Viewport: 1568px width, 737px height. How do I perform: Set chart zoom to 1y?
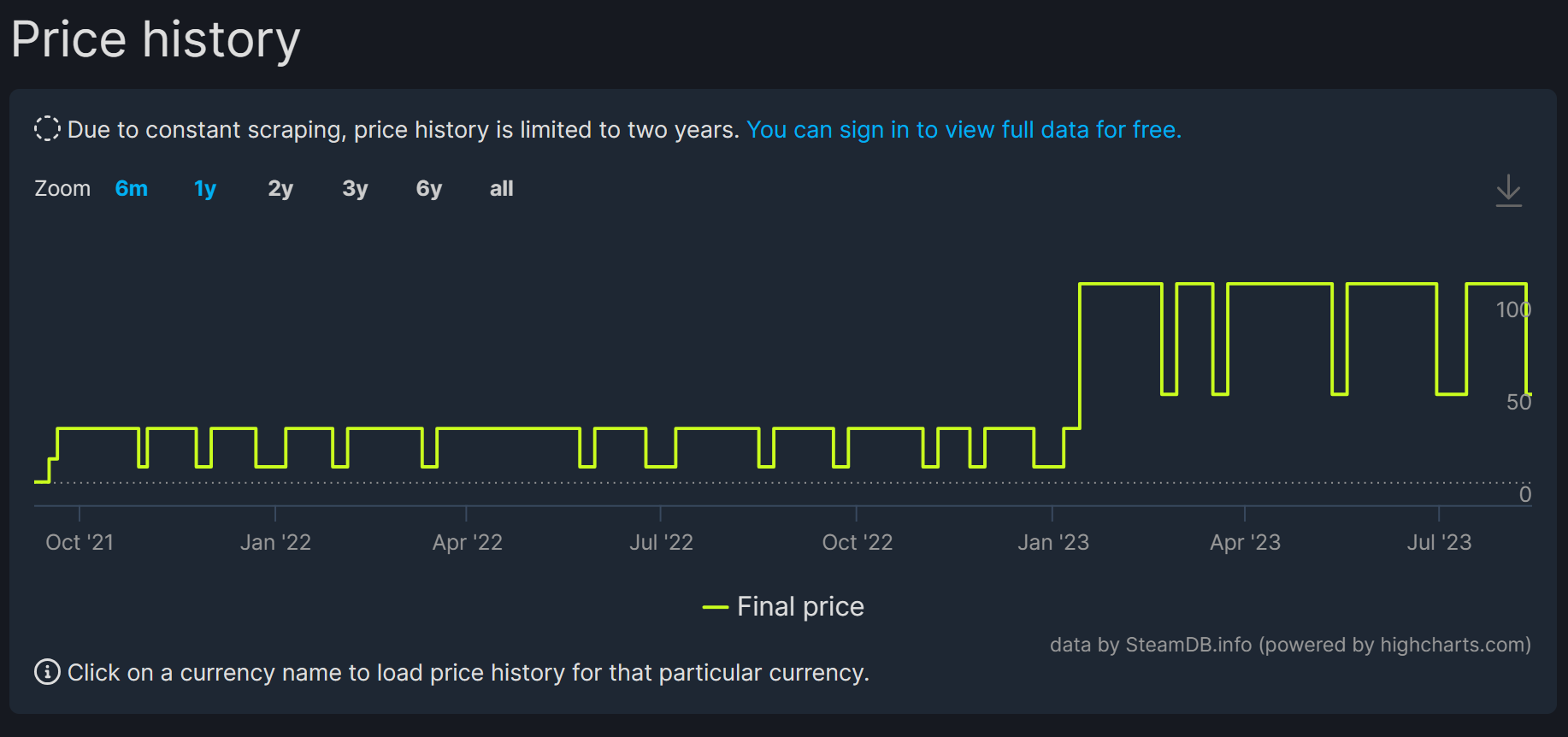(205, 188)
